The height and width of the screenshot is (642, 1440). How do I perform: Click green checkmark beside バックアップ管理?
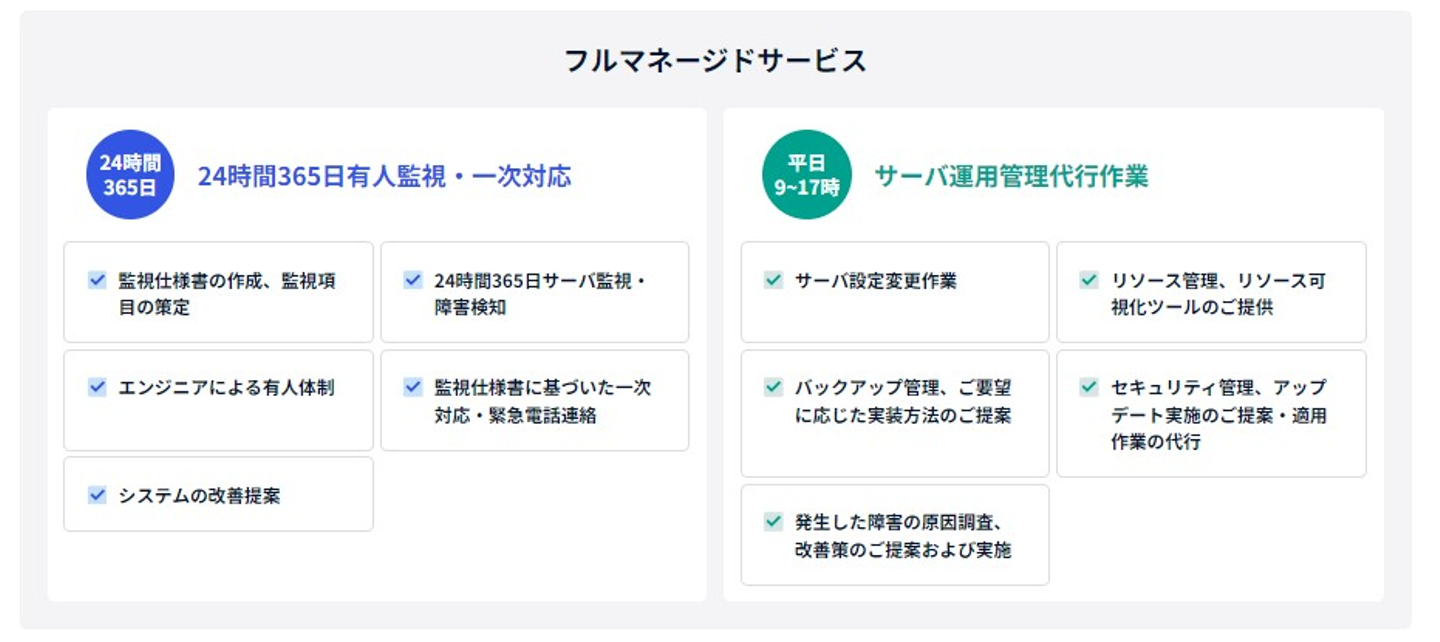773,387
